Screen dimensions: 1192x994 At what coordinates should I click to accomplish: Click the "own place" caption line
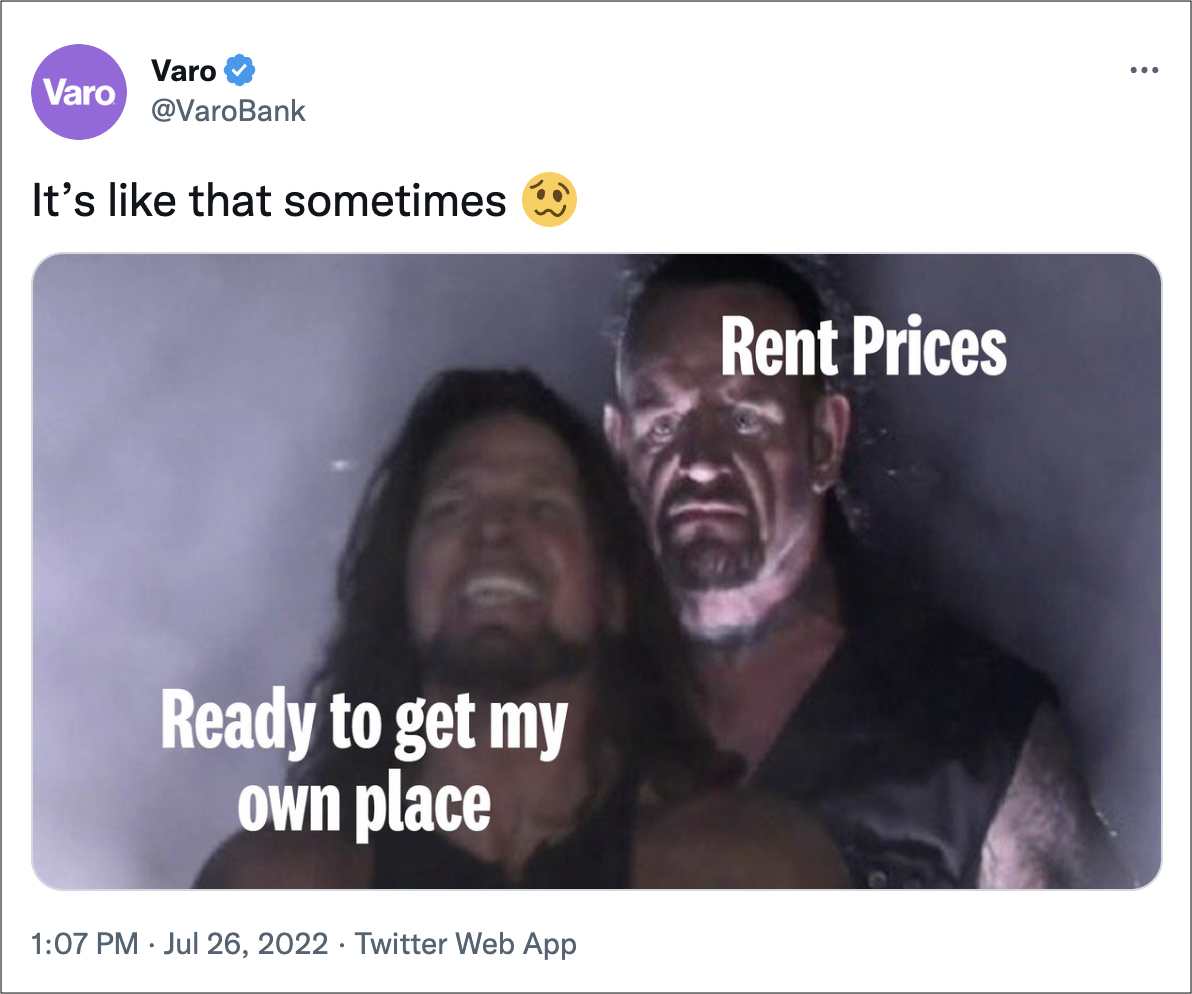[x=364, y=806]
